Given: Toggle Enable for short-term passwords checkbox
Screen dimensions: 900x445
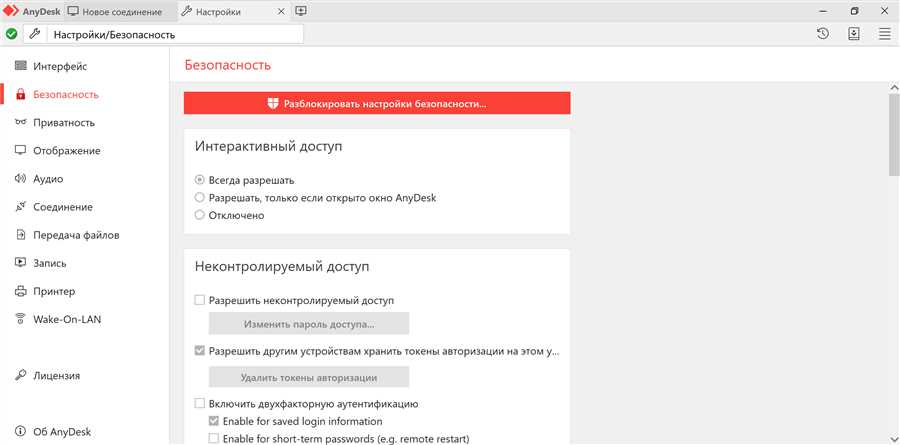Looking at the screenshot, I should [x=214, y=439].
